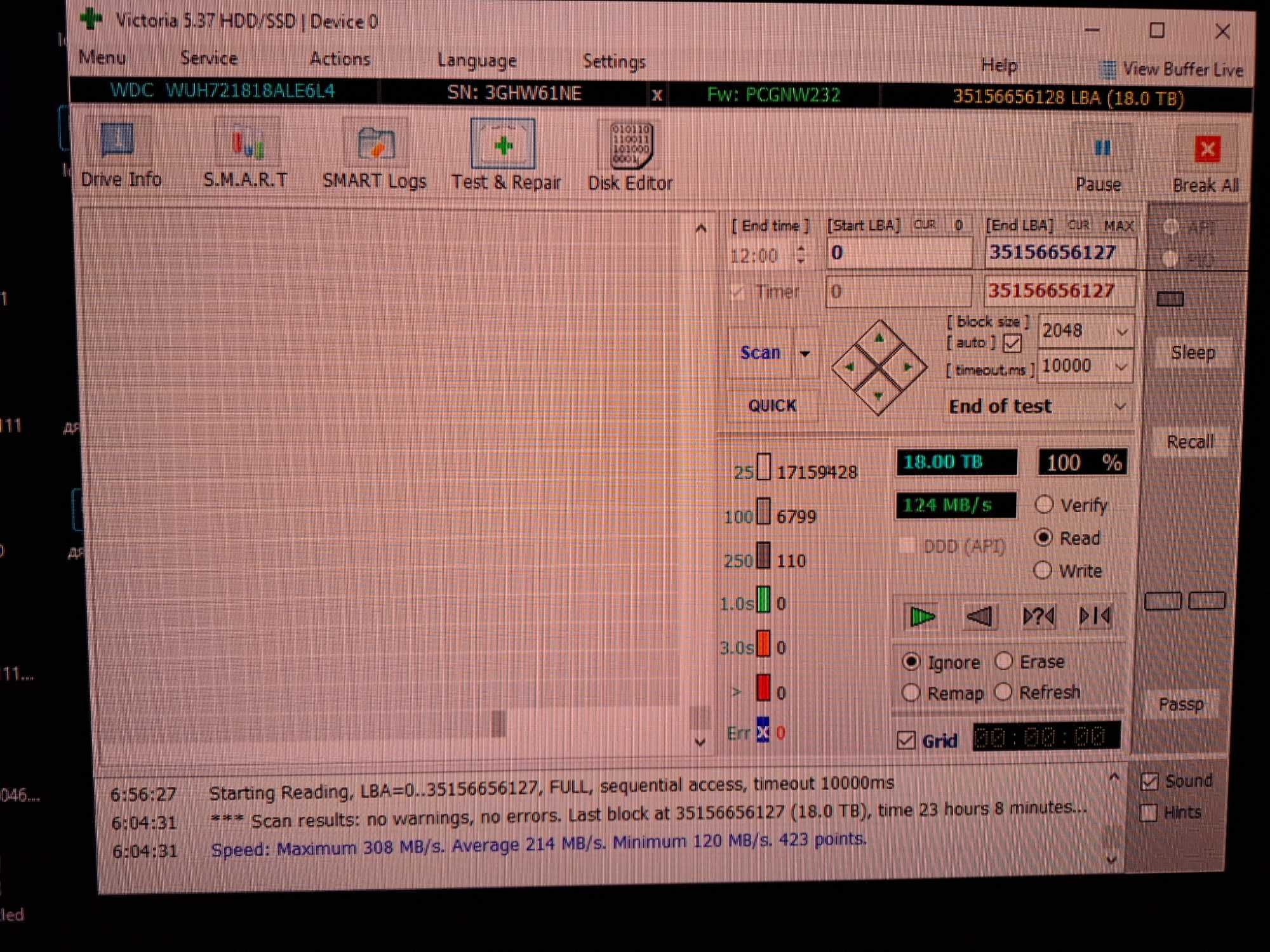Click the scan grid scroll up arrow
Viewport: 1270px width, 952px height.
700,228
